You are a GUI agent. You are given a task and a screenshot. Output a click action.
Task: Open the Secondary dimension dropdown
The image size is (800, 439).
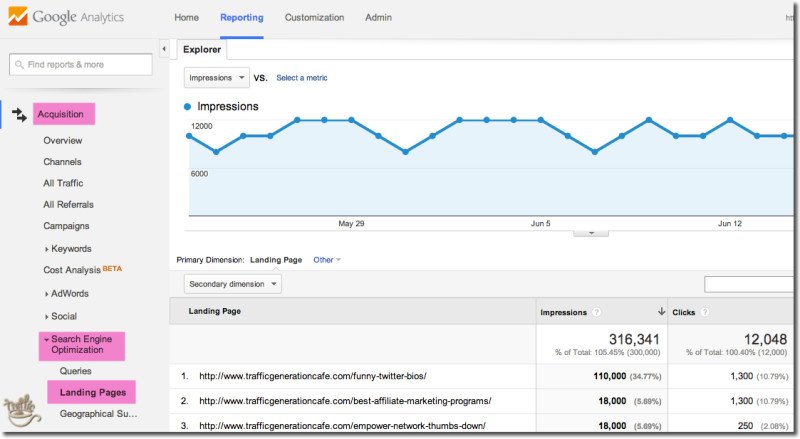233,284
